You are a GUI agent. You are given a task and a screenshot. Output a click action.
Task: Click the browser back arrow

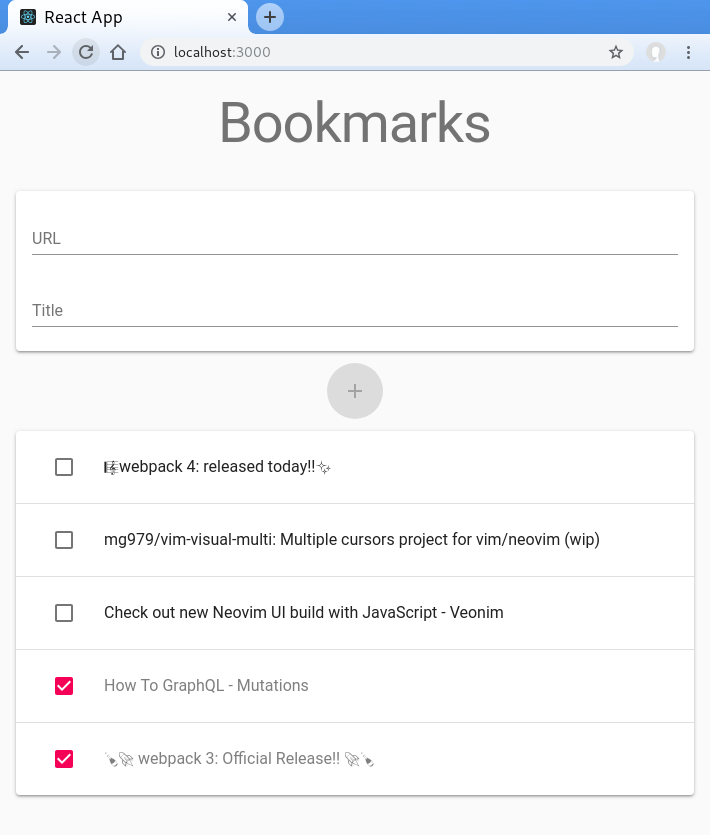pyautogui.click(x=22, y=52)
